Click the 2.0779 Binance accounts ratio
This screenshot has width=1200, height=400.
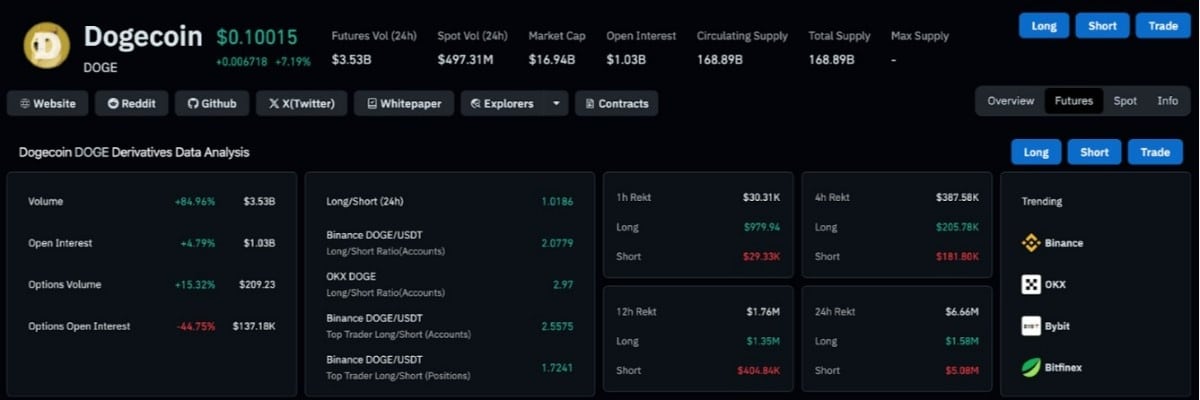pyautogui.click(x=556, y=243)
